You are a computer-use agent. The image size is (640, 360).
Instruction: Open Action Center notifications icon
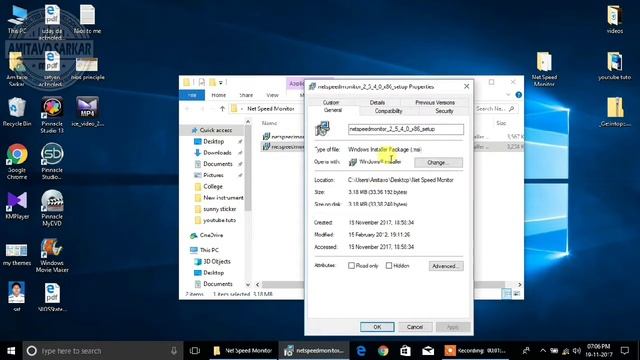[x=625, y=351]
